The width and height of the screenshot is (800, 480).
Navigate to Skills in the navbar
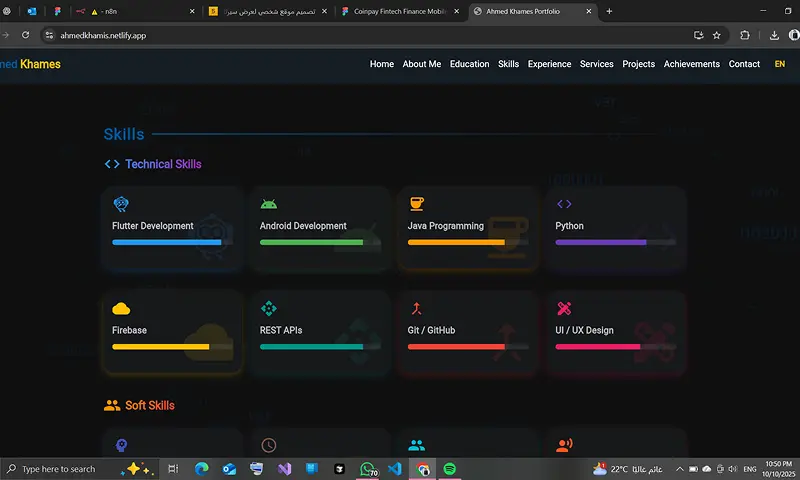click(508, 64)
